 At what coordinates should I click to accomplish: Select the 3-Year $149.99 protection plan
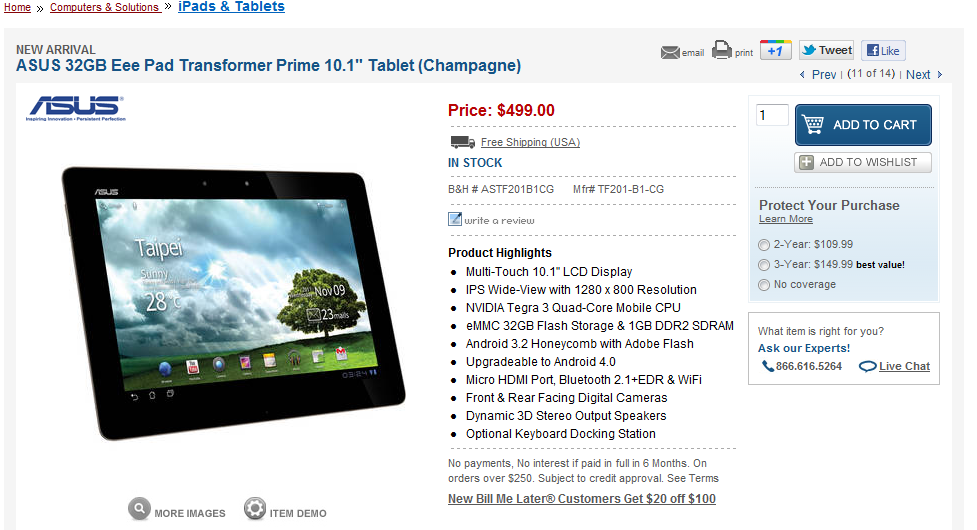763,265
